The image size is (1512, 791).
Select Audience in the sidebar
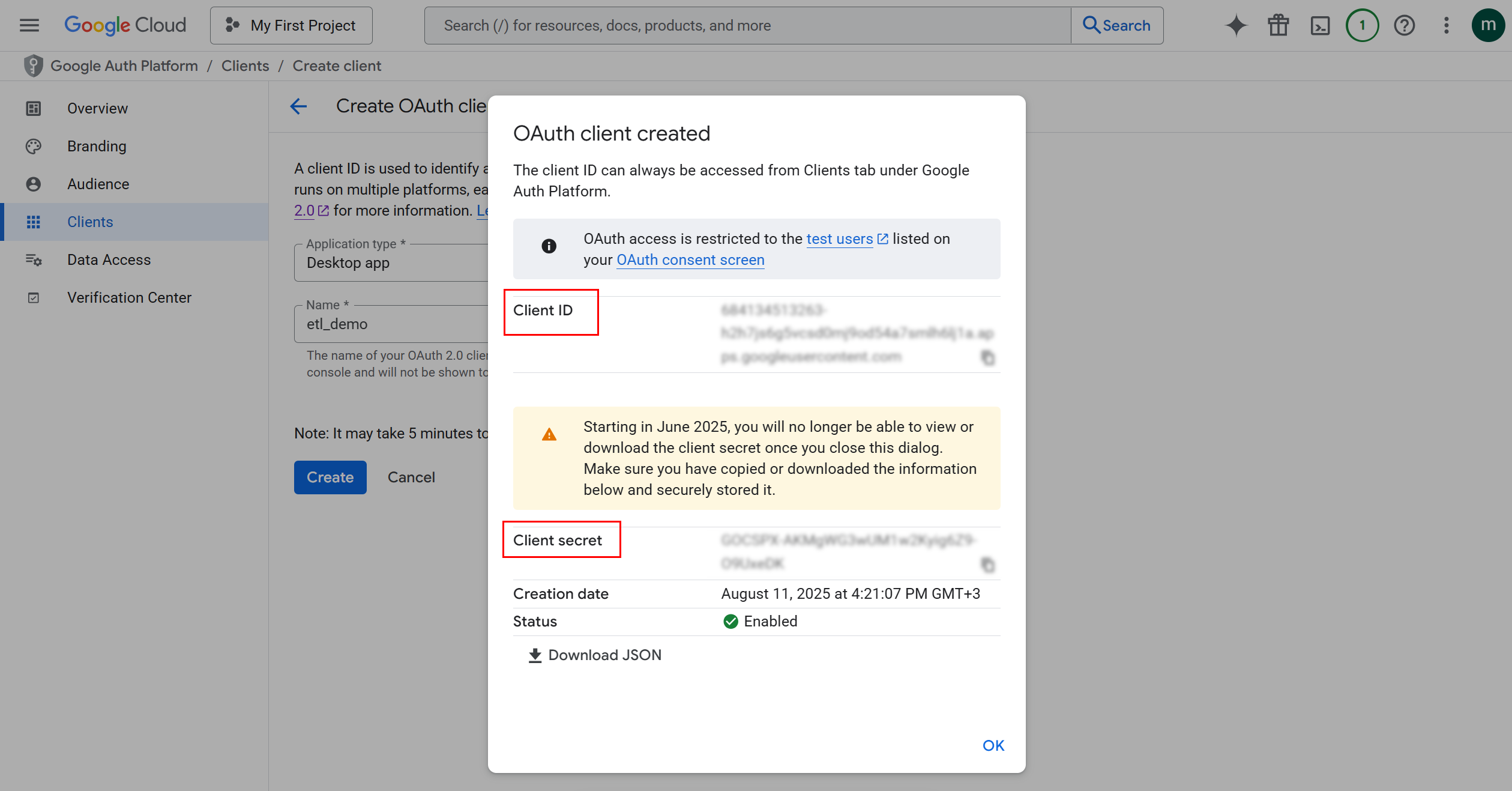[x=98, y=184]
